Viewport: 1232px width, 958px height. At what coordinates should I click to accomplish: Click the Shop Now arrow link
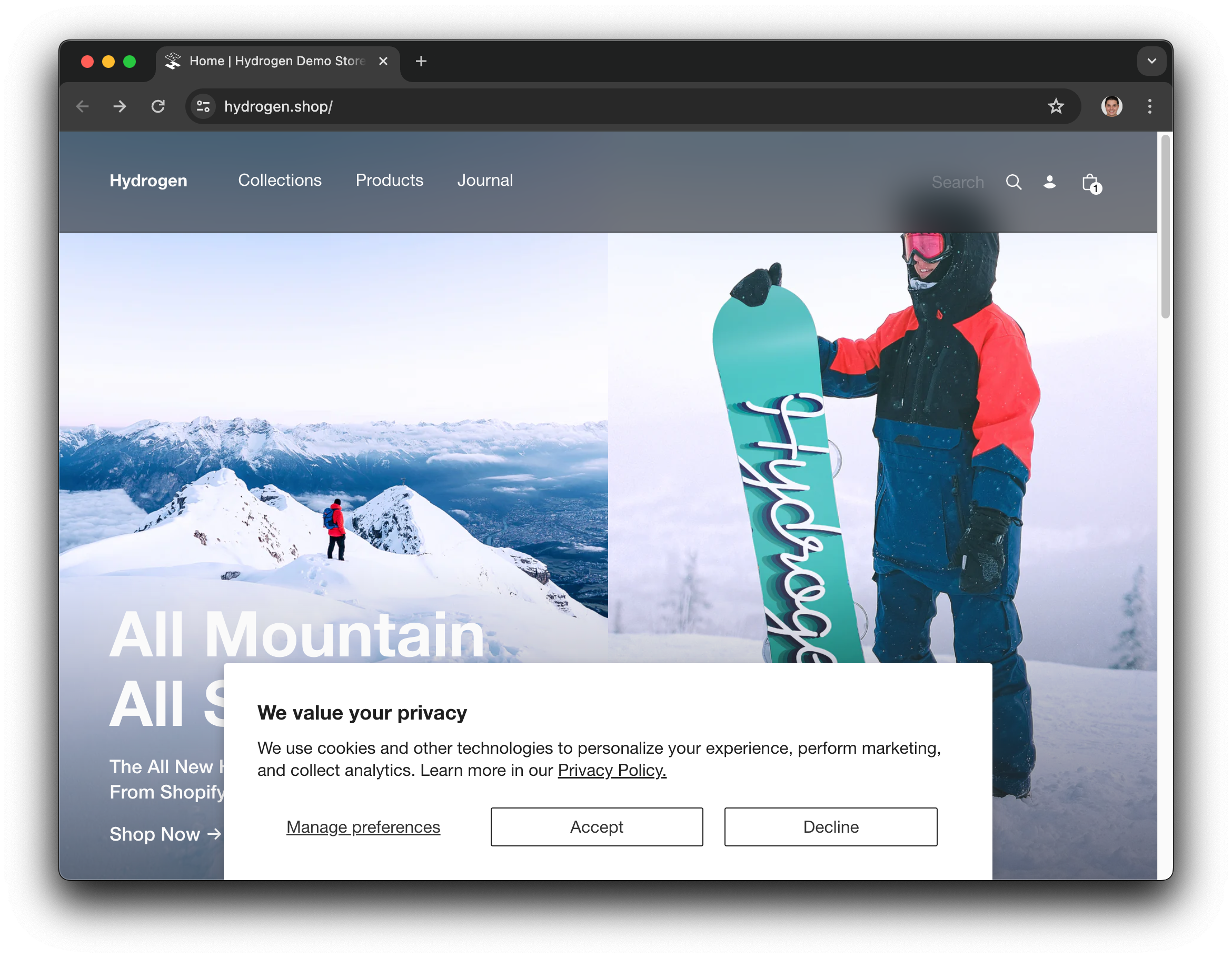coord(165,833)
